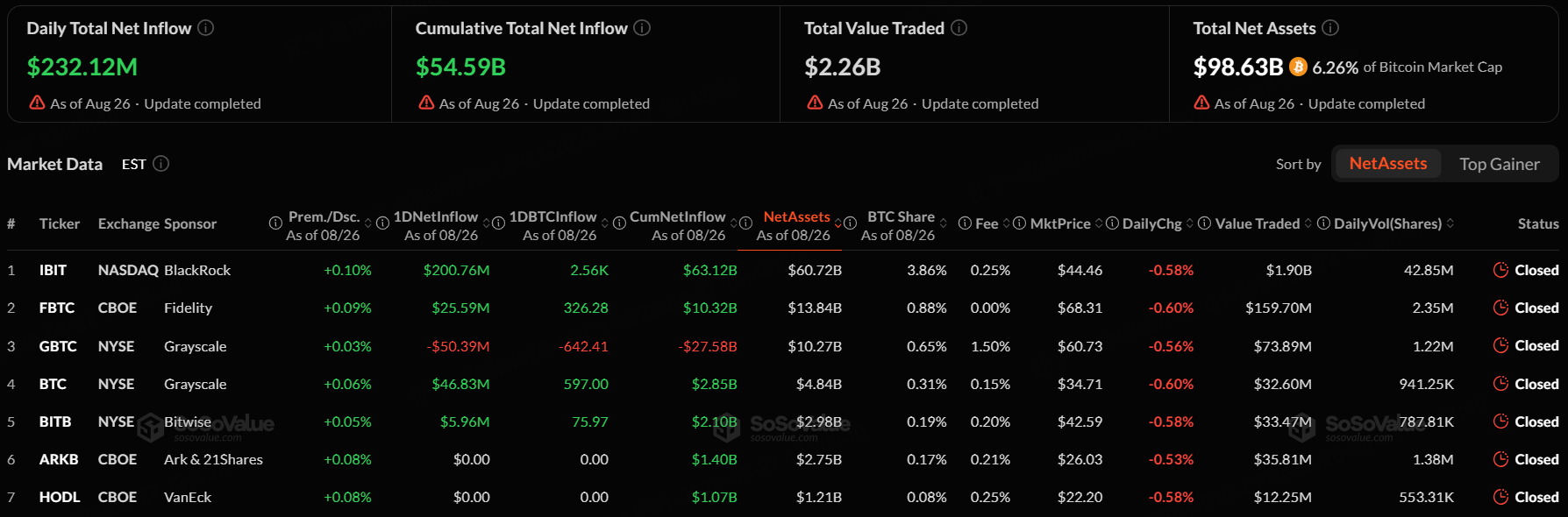This screenshot has width=1568, height=517.
Task: Click clock status icon in IBIT row
Action: click(x=1500, y=270)
